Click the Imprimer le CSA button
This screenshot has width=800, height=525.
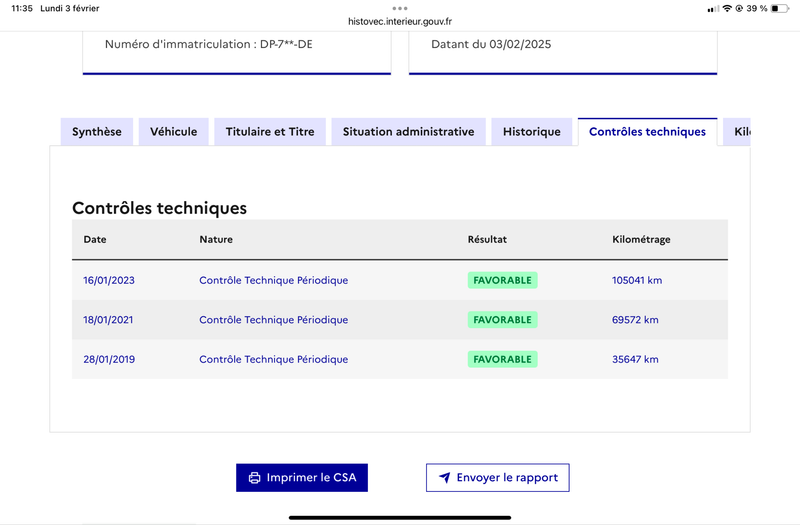coord(302,478)
